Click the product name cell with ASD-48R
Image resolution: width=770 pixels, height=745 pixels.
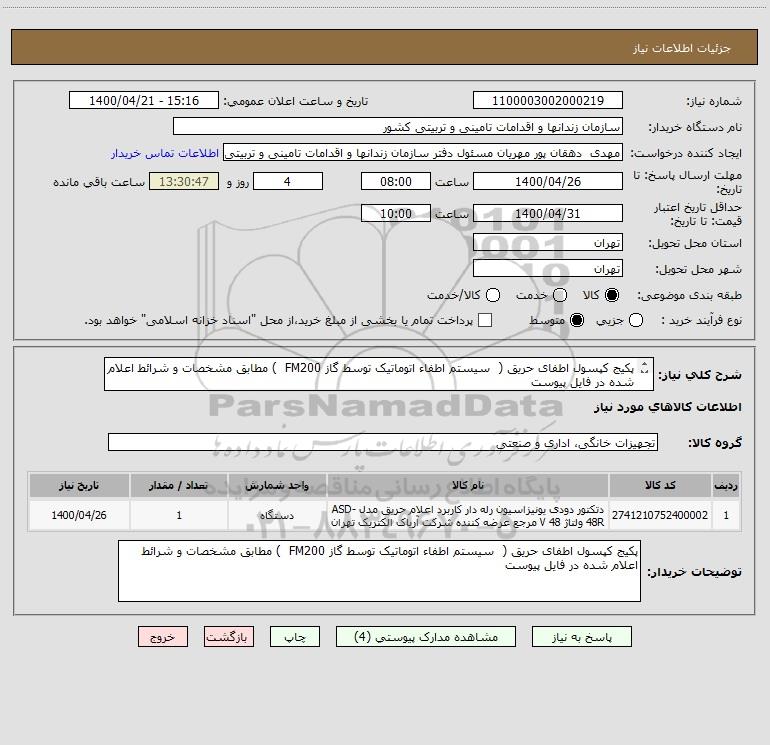tap(468, 515)
